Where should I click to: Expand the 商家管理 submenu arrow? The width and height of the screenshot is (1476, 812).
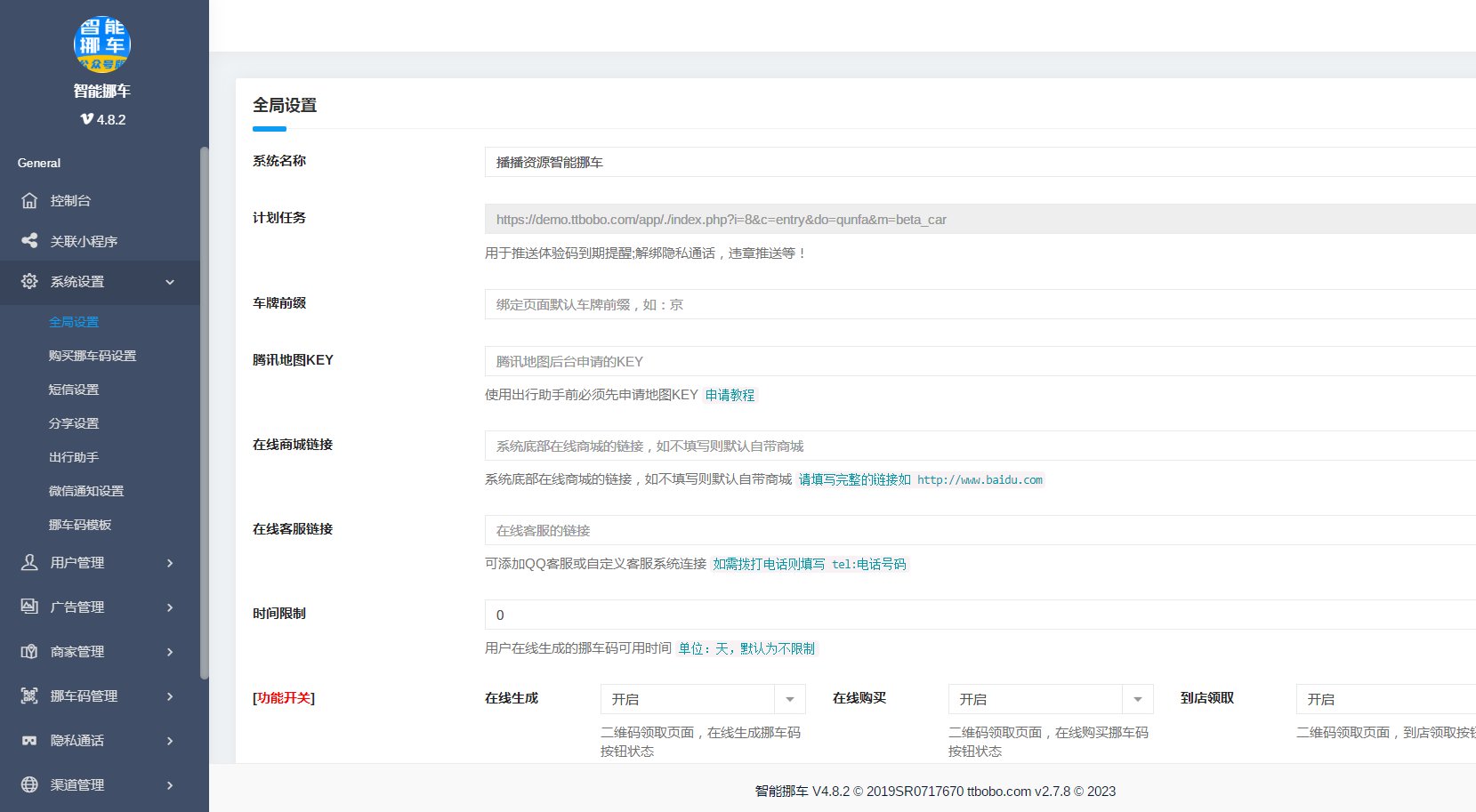(x=170, y=652)
